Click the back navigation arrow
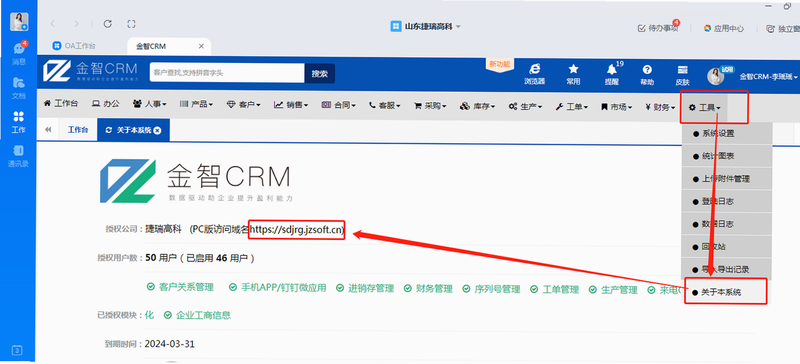Image resolution: width=800 pixels, height=364 pixels. coord(53,23)
